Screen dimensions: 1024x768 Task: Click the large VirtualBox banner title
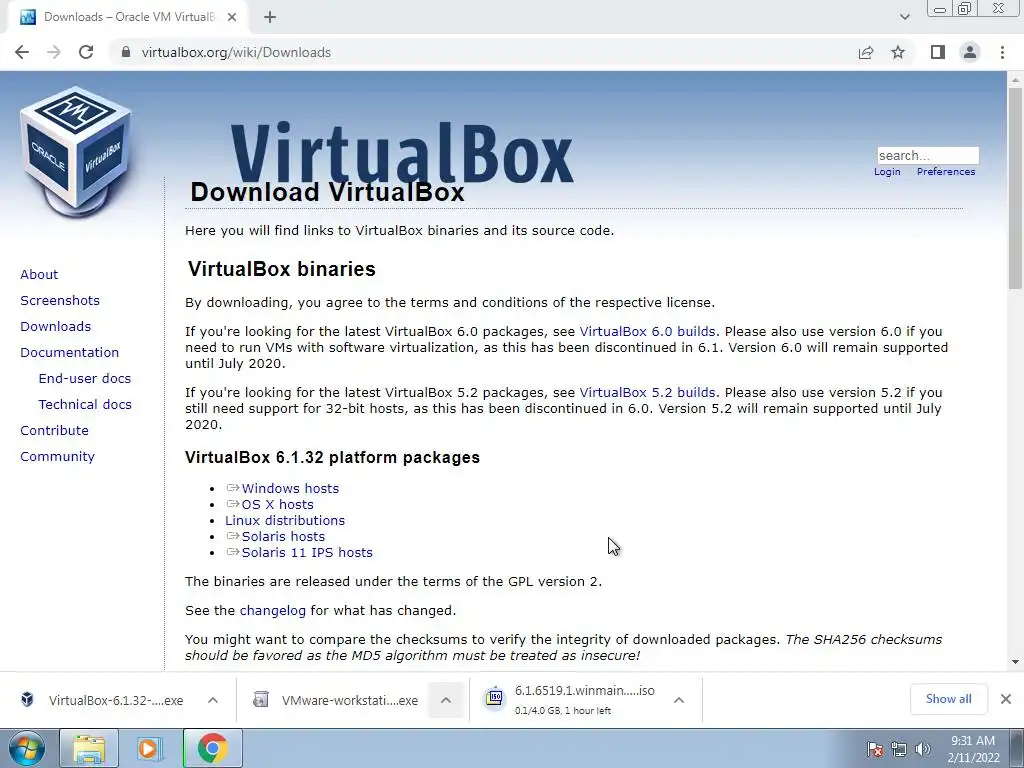[402, 153]
